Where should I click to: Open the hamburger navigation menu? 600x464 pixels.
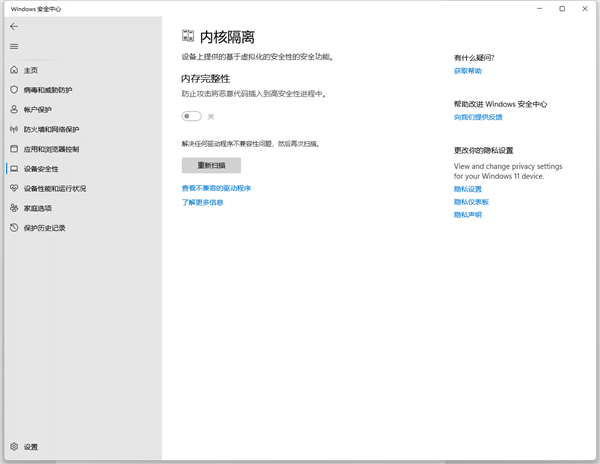14,46
